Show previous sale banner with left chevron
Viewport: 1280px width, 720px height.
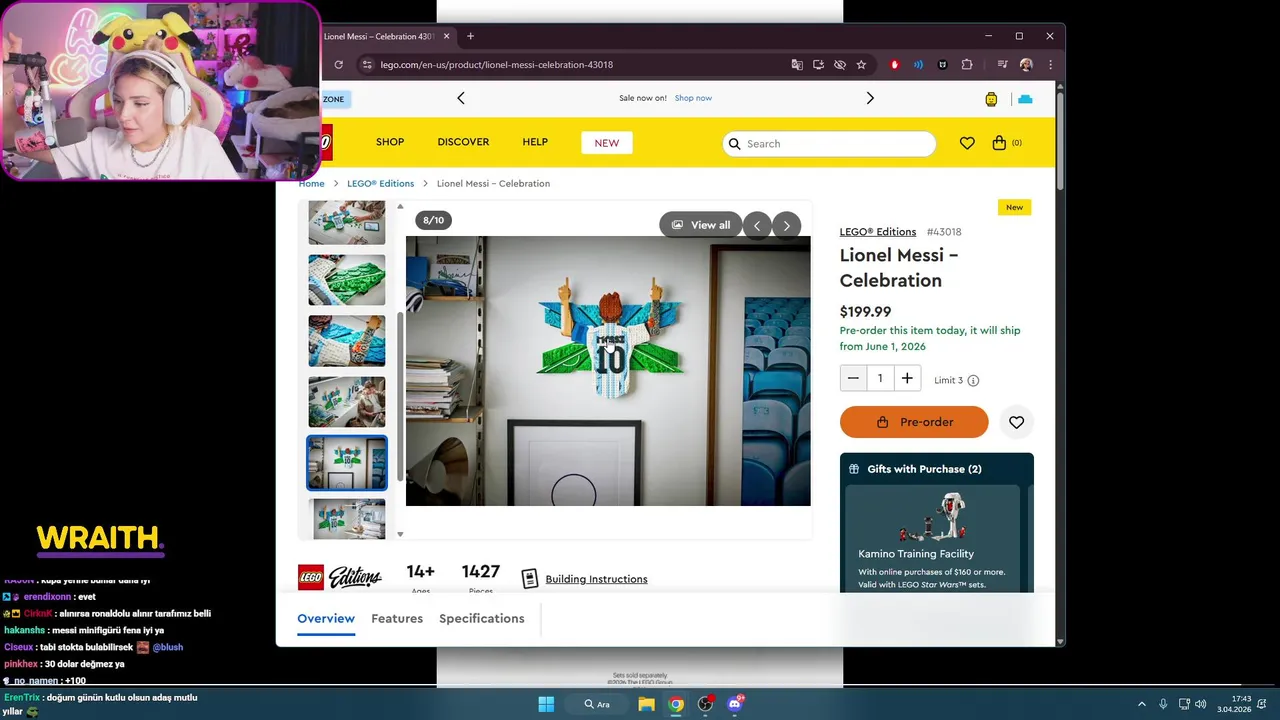[461, 98]
